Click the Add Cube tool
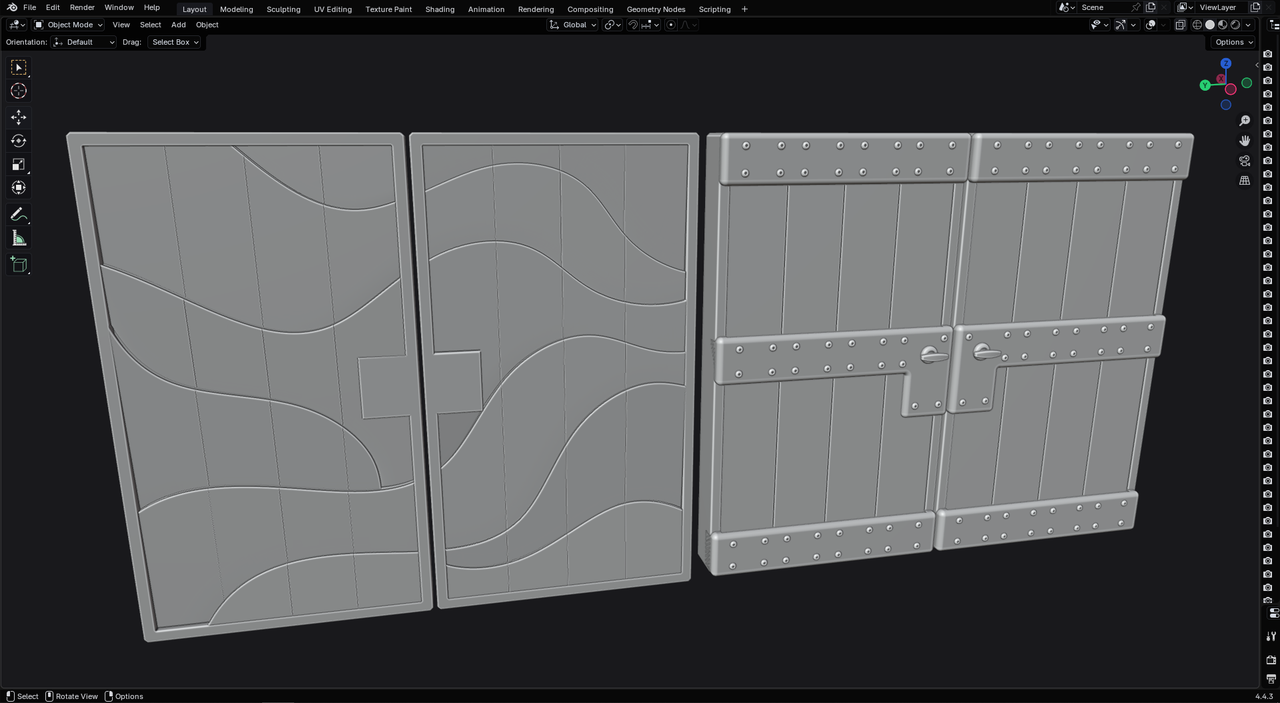Viewport: 1280px width, 703px height. [x=18, y=265]
